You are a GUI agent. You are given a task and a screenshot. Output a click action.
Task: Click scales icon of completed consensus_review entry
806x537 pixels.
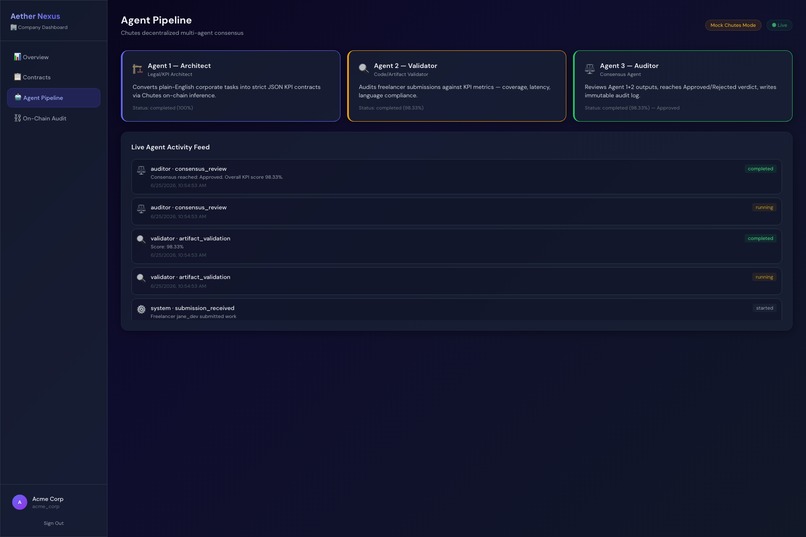(x=141, y=170)
